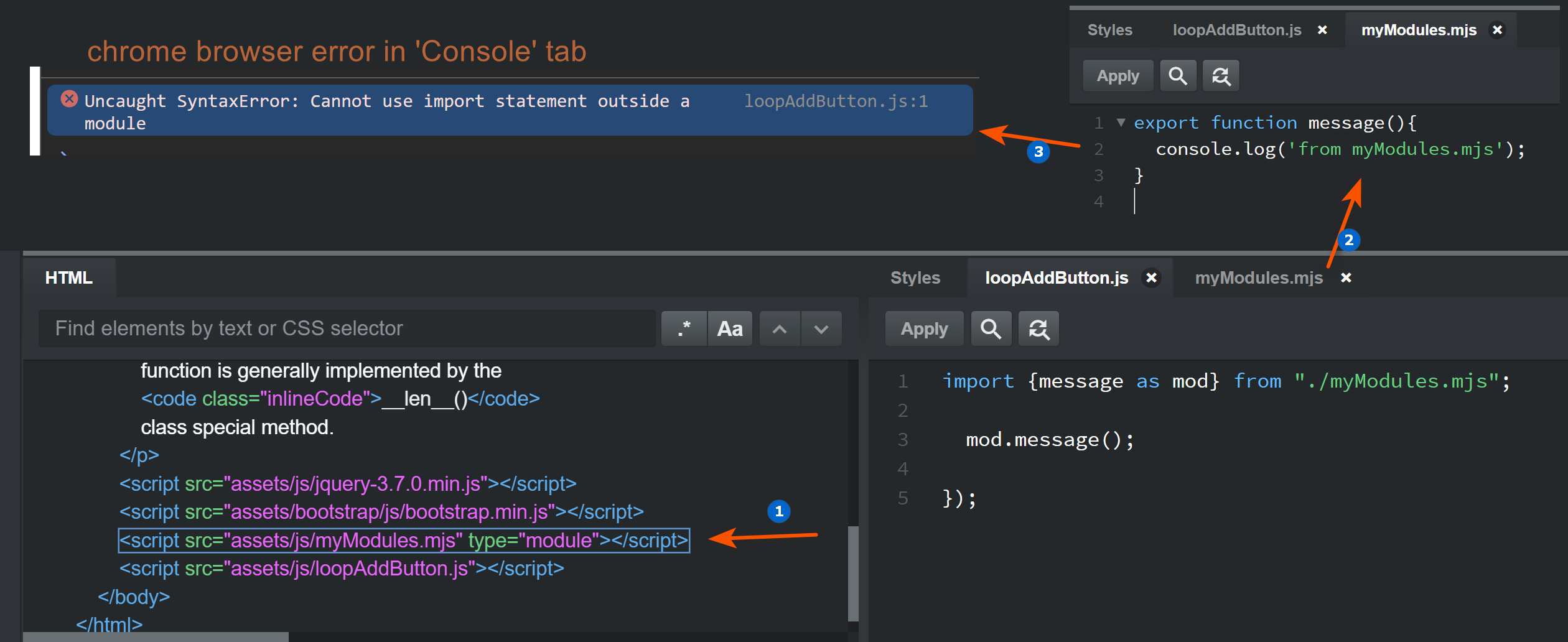The width and height of the screenshot is (1568, 642).
Task: Switch to the Styles tab in the lower editor
Action: (915, 277)
